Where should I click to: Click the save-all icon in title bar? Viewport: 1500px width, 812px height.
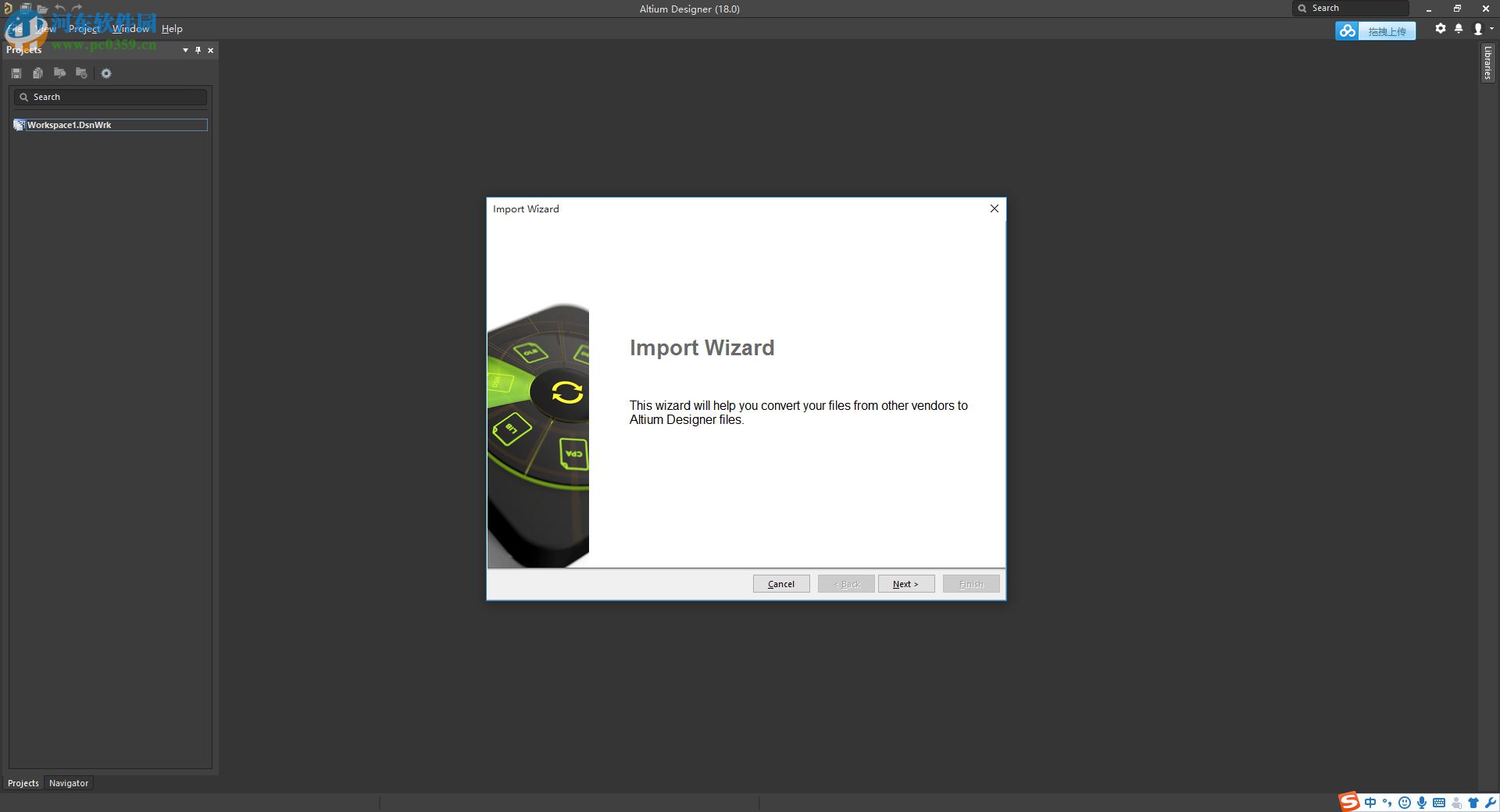[x=26, y=9]
